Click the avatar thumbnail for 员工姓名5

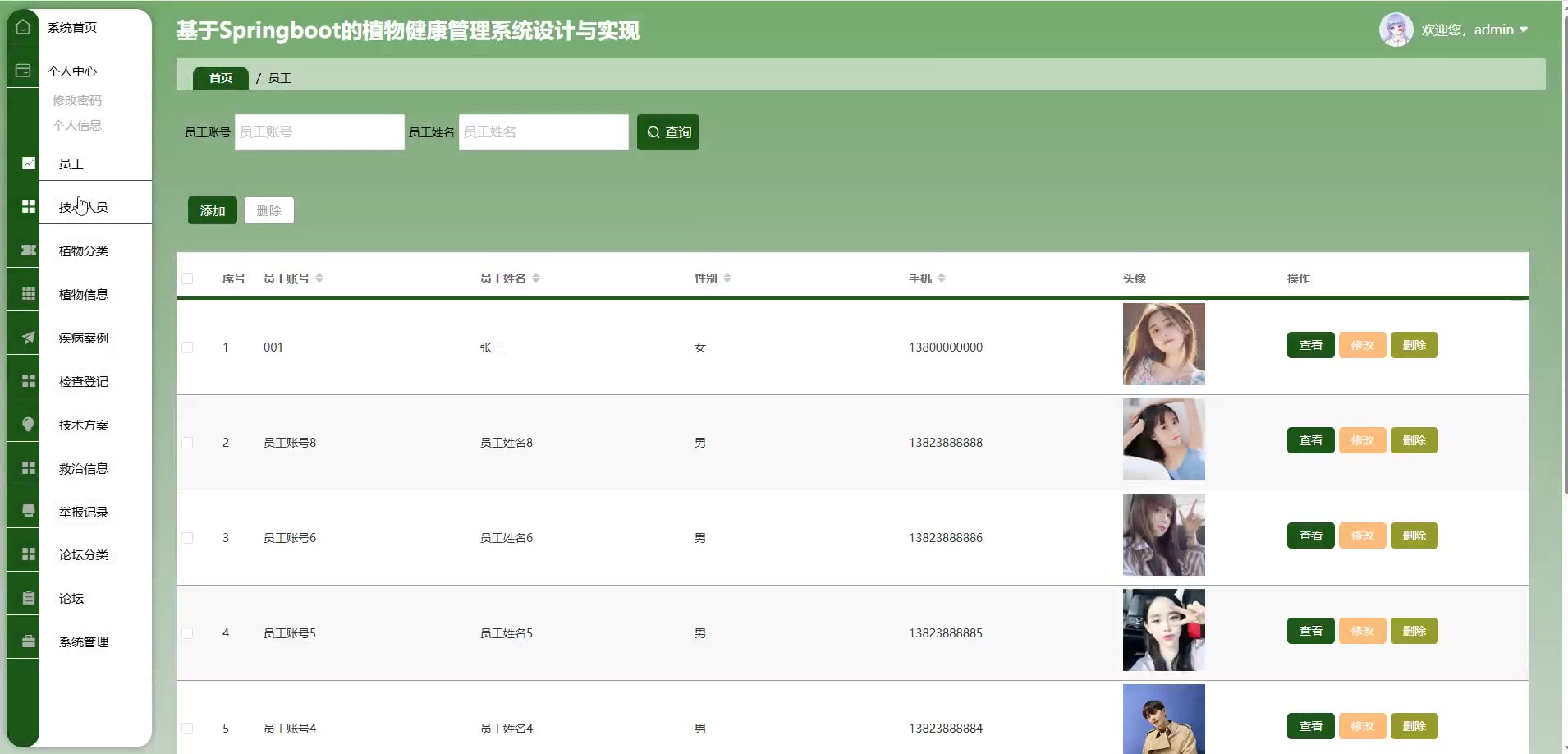click(1164, 630)
